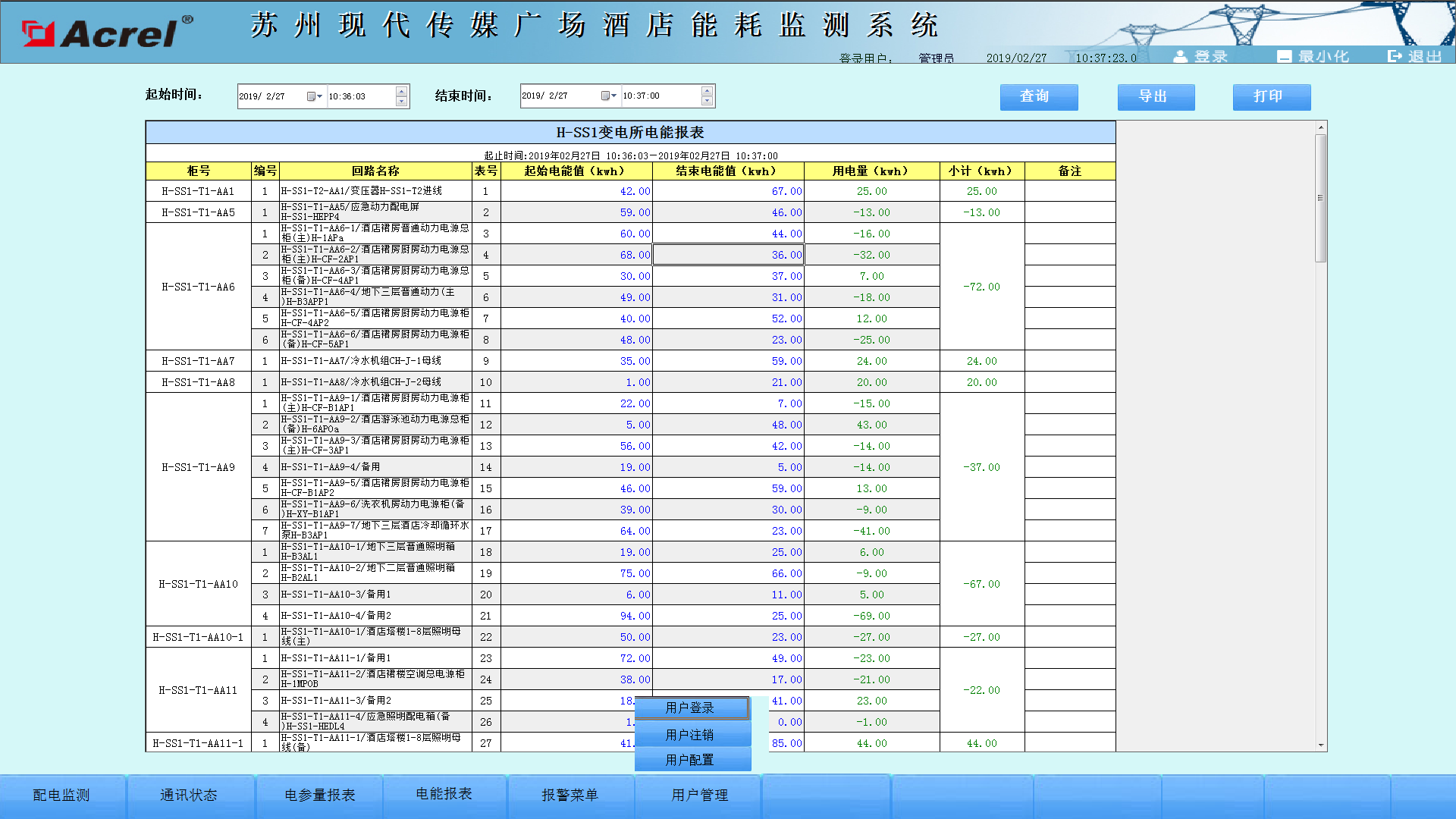Decrease start time spinner down arrow

click(x=402, y=102)
